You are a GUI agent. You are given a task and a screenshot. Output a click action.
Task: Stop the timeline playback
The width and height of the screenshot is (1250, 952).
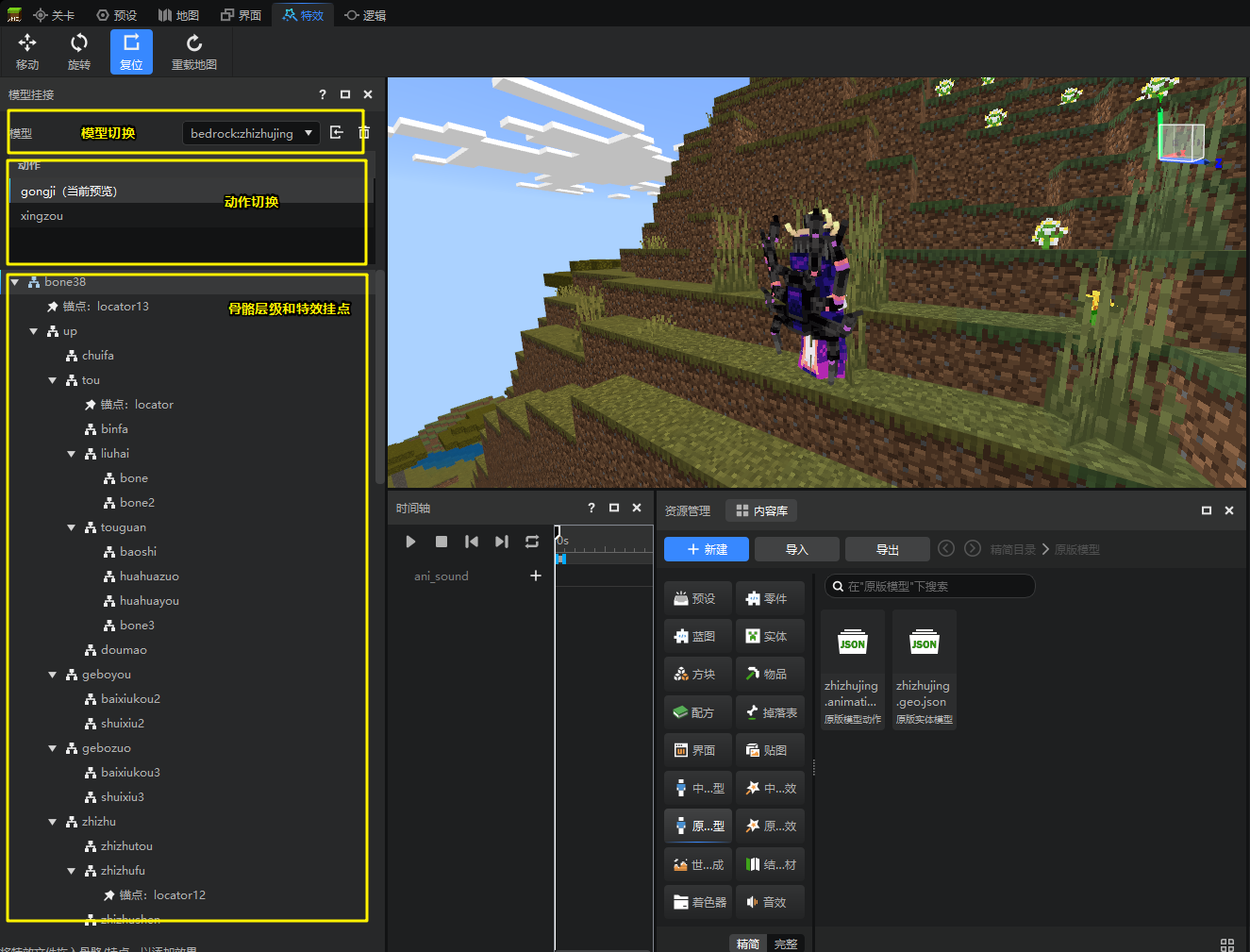[441, 542]
